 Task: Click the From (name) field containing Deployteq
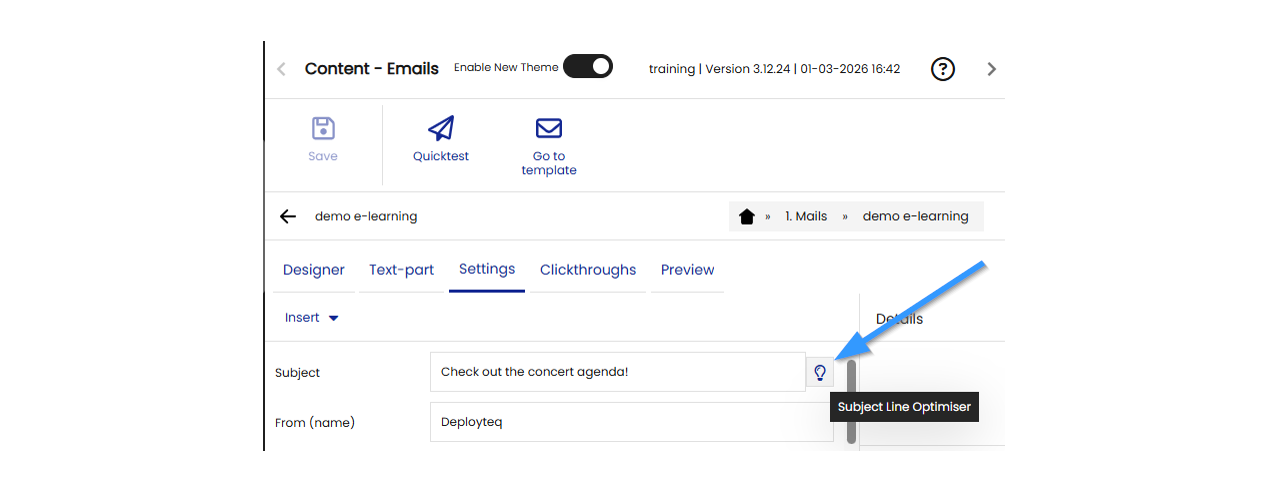point(631,423)
